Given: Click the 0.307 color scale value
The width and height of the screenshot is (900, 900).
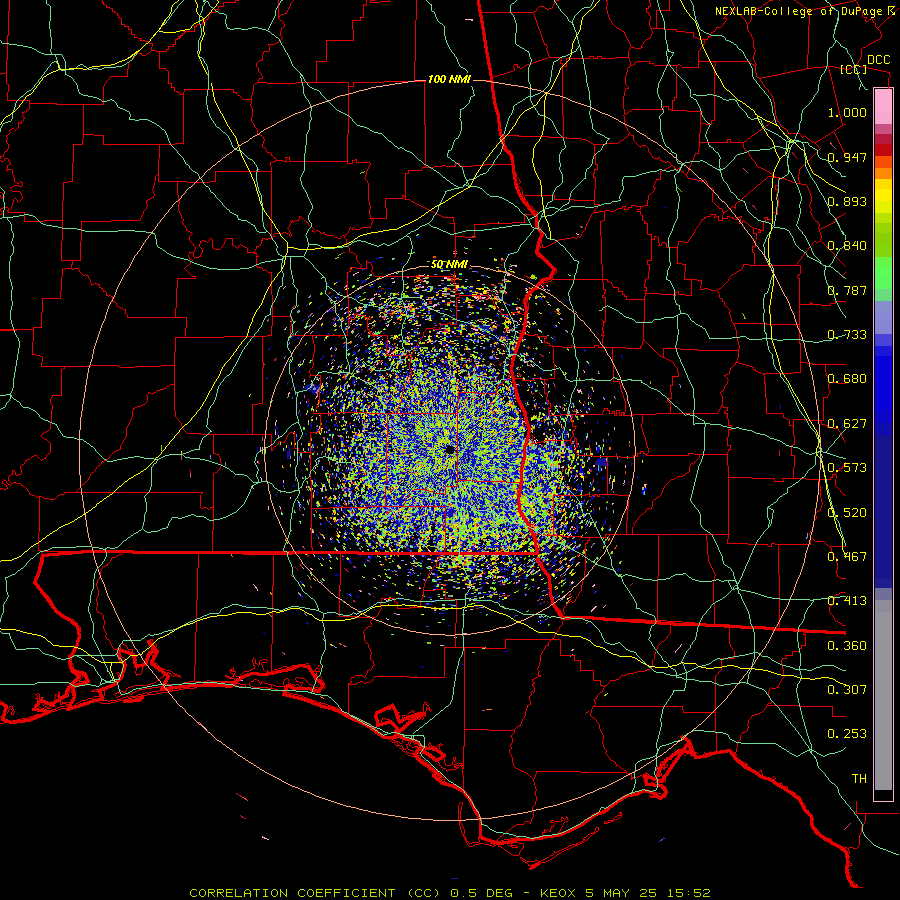Looking at the screenshot, I should [x=847, y=690].
